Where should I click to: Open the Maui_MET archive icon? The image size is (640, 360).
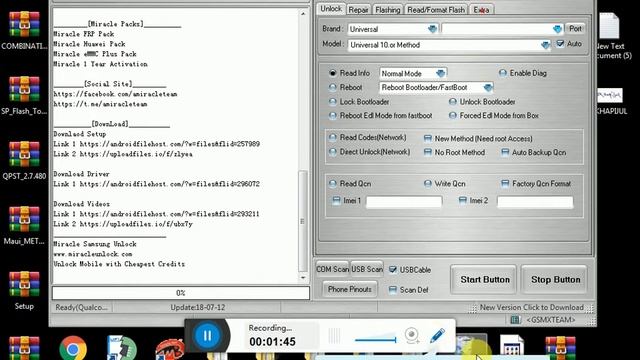pyautogui.click(x=24, y=219)
